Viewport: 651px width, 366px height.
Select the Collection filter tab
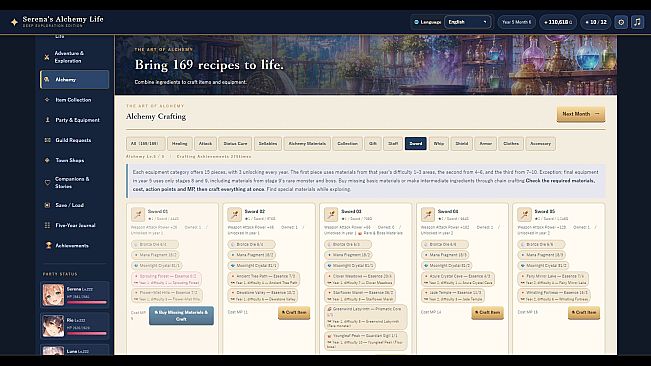pos(348,144)
